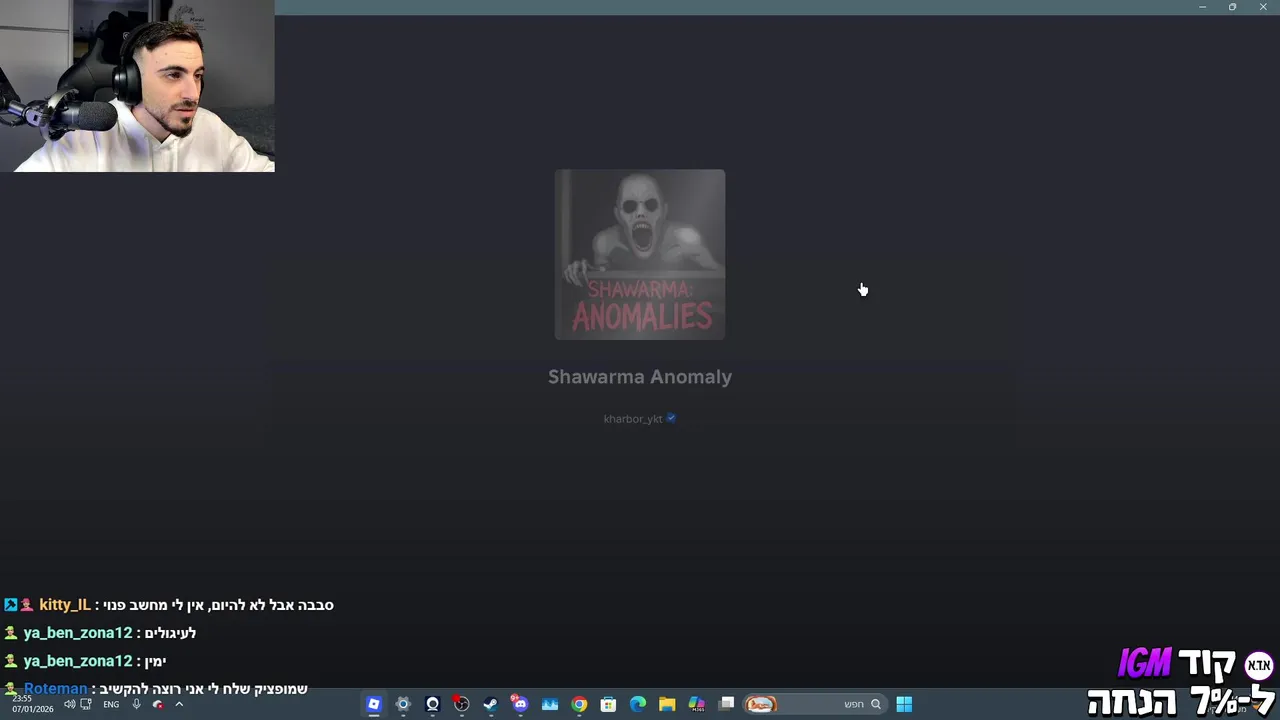Click the Shawarma Anomaly title text
Image resolution: width=1280 pixels, height=720 pixels.
(640, 377)
